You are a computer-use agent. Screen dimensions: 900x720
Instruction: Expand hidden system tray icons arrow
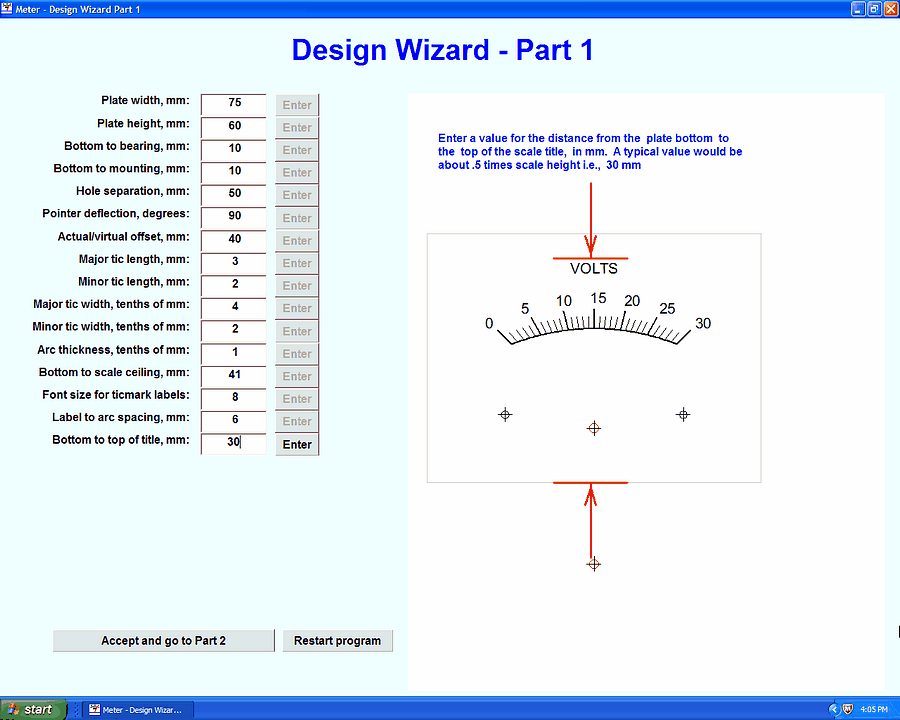[834, 709]
